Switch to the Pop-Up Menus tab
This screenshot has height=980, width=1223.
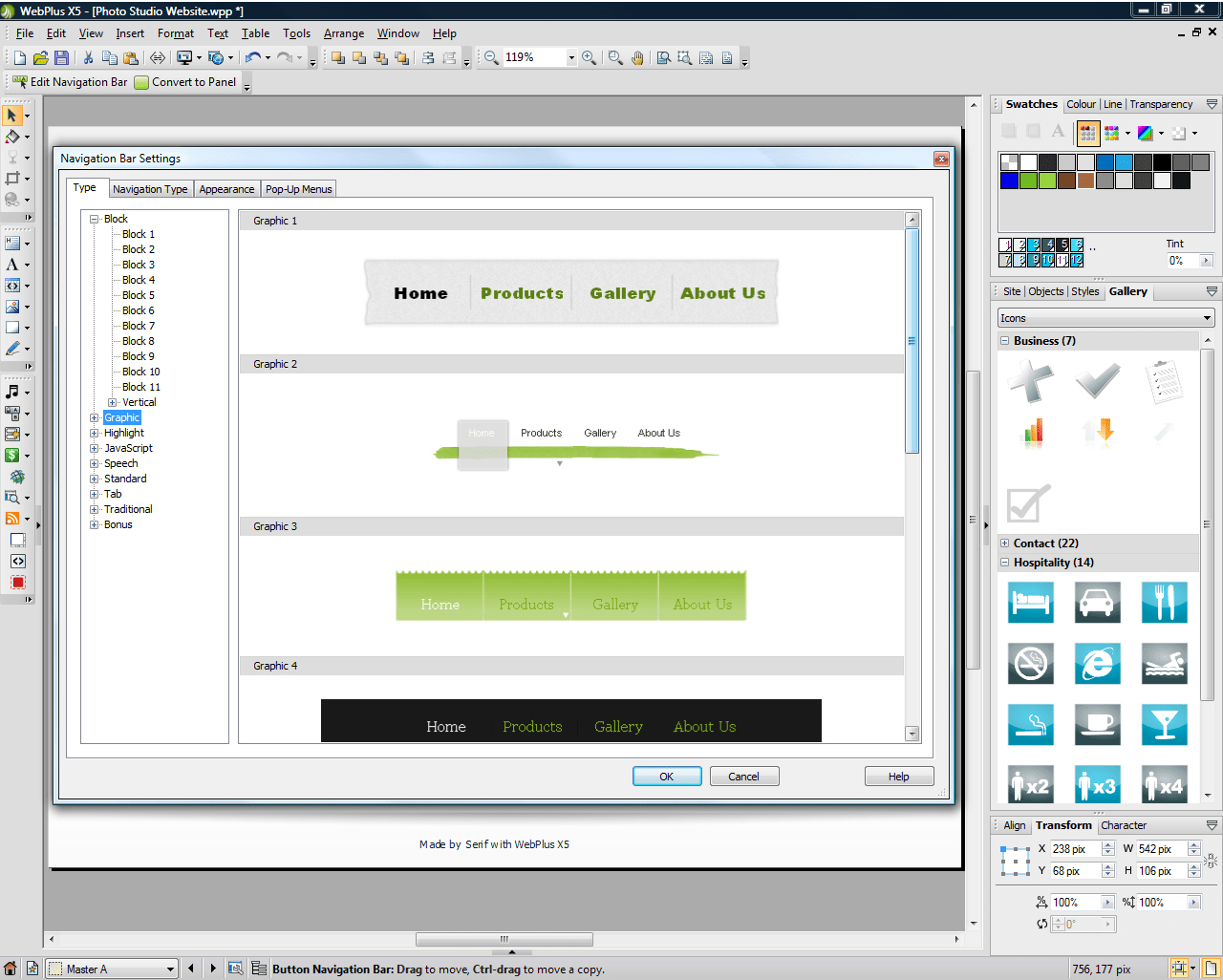pyautogui.click(x=298, y=188)
